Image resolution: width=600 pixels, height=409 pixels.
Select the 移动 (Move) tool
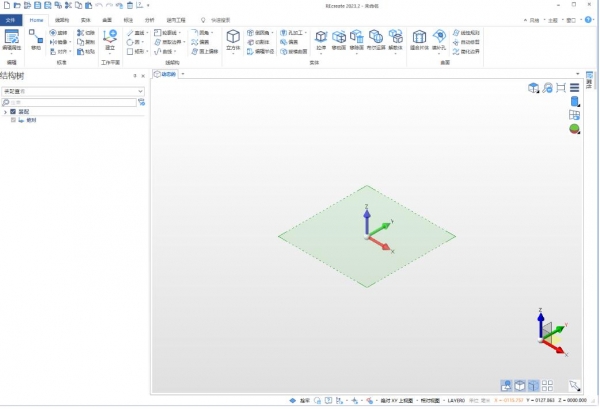click(36, 38)
